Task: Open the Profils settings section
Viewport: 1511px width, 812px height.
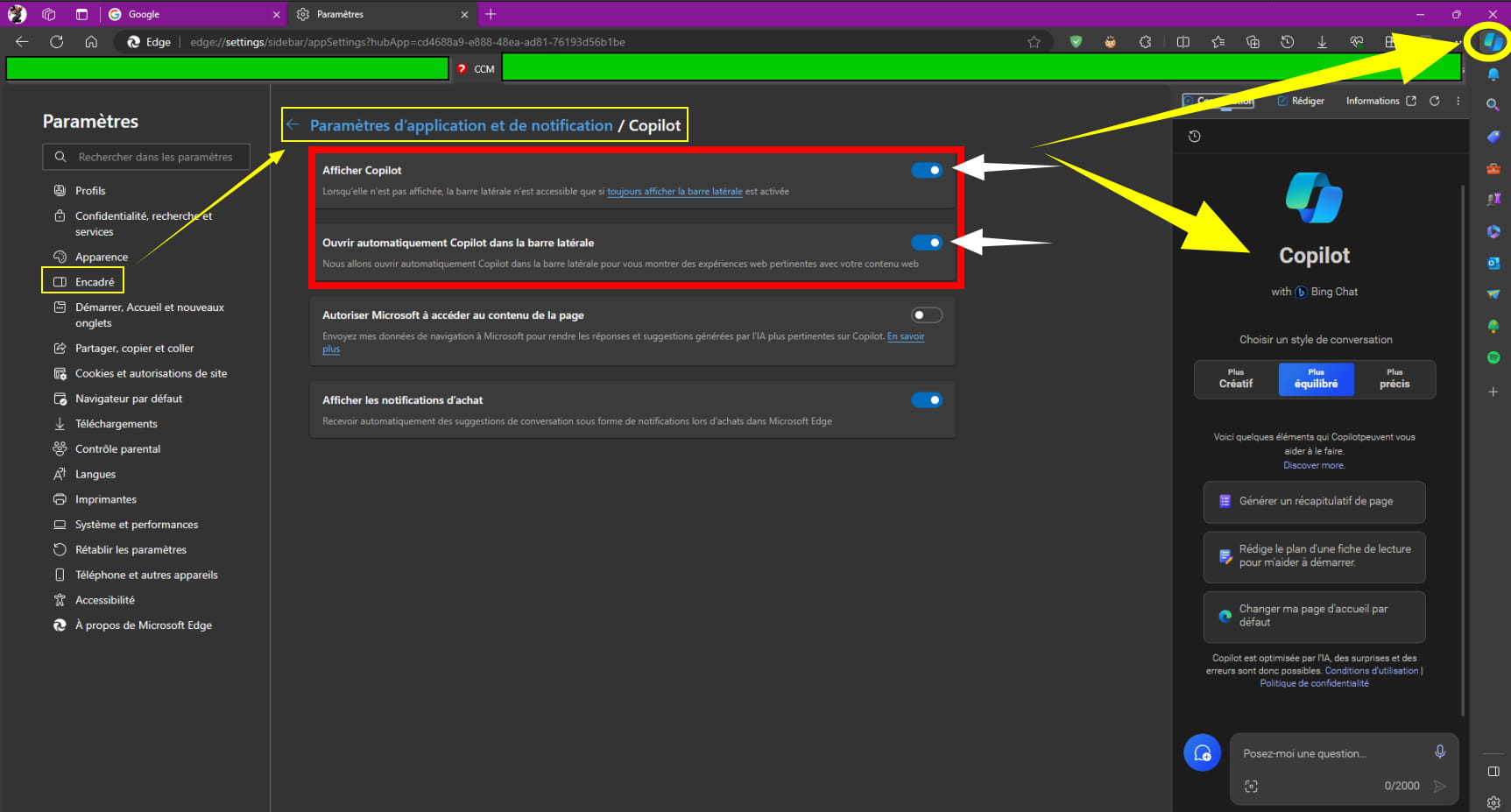Action: (x=90, y=190)
